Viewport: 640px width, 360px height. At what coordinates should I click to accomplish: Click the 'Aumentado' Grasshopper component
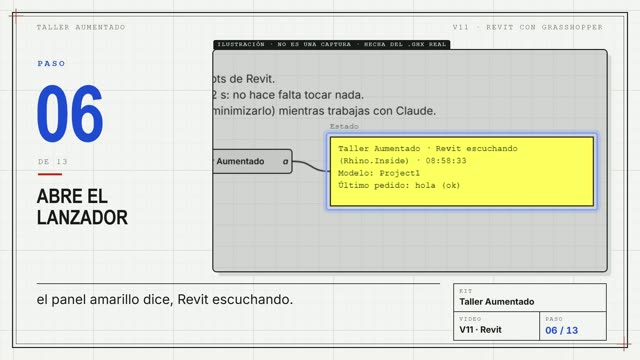click(252, 162)
